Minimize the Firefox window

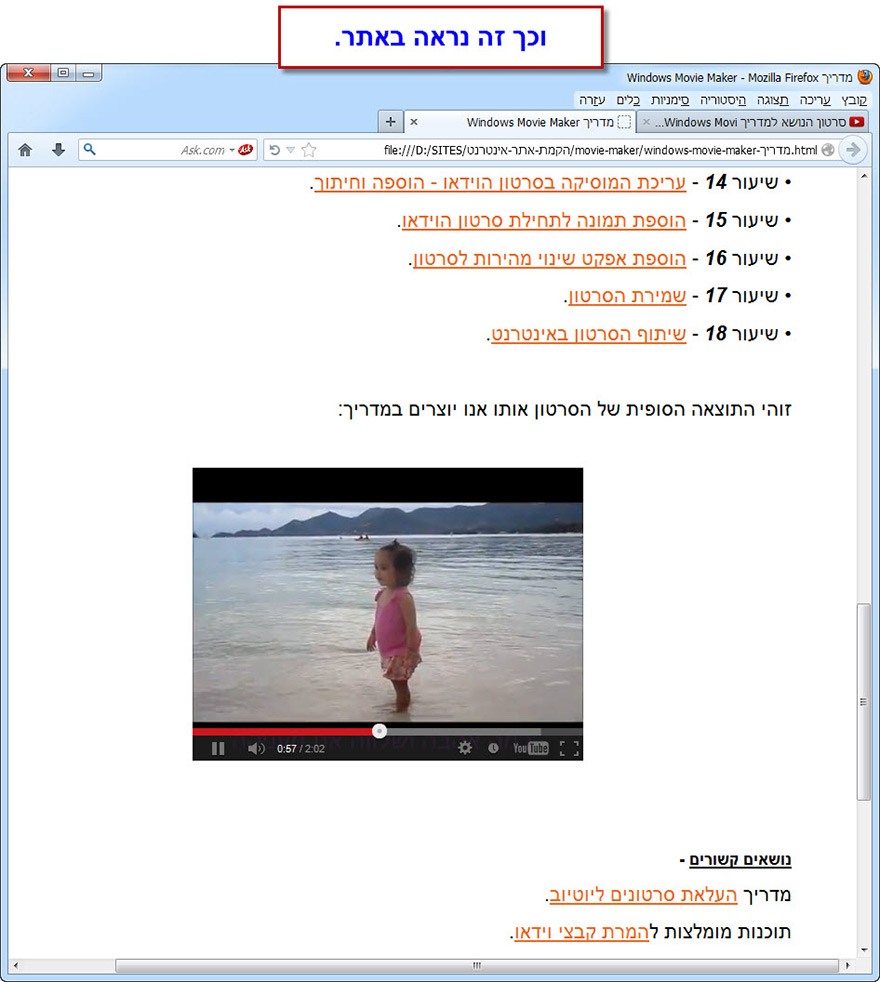[x=88, y=73]
